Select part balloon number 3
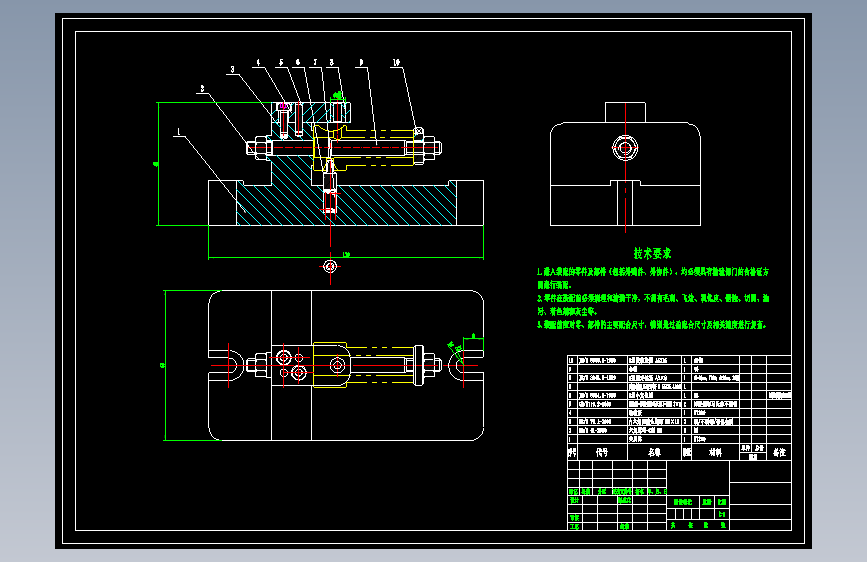This screenshot has height=562, width=867. point(232,69)
